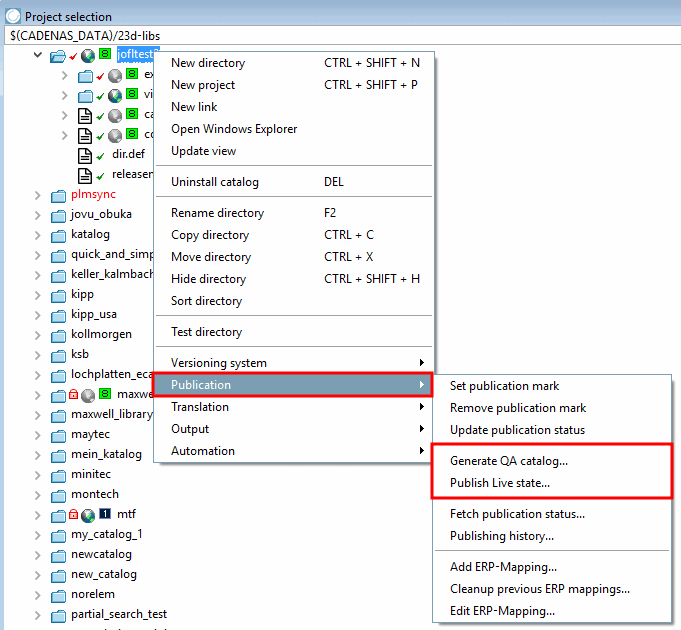Click the open folder icon of jofltest
The image size is (681, 630).
(x=57, y=56)
